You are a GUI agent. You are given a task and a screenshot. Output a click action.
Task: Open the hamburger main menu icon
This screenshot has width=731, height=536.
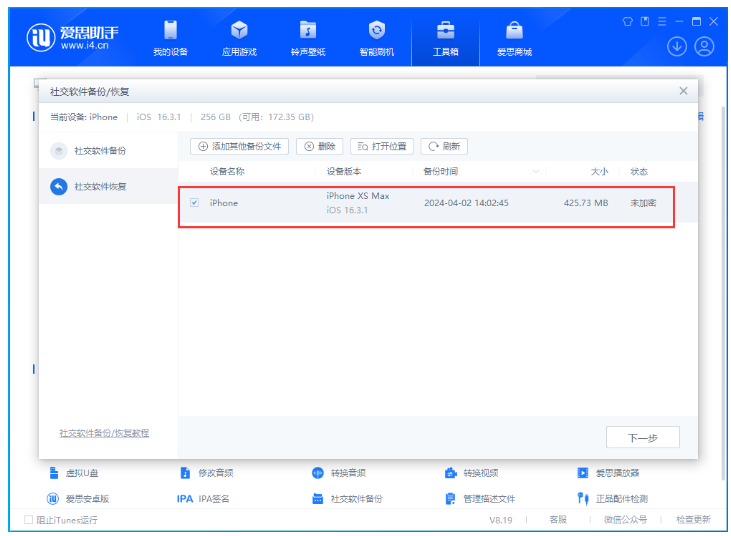[662, 21]
